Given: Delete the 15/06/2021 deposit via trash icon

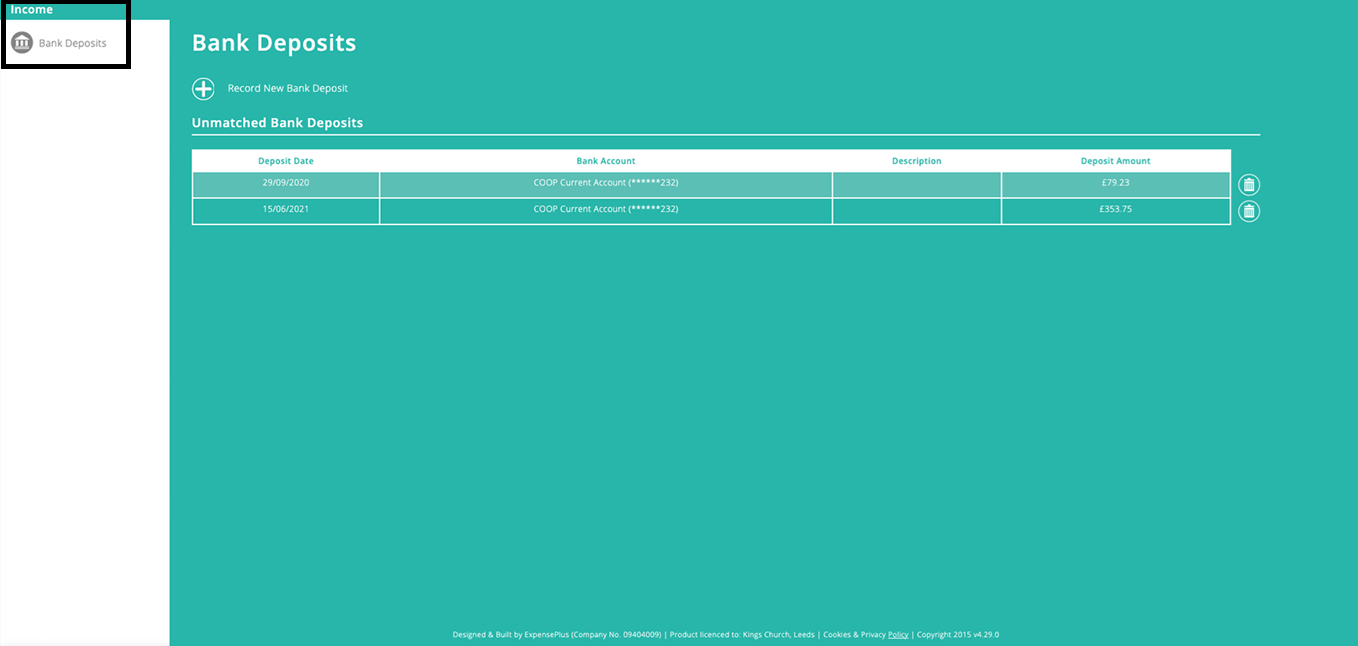Looking at the screenshot, I should tap(1249, 211).
